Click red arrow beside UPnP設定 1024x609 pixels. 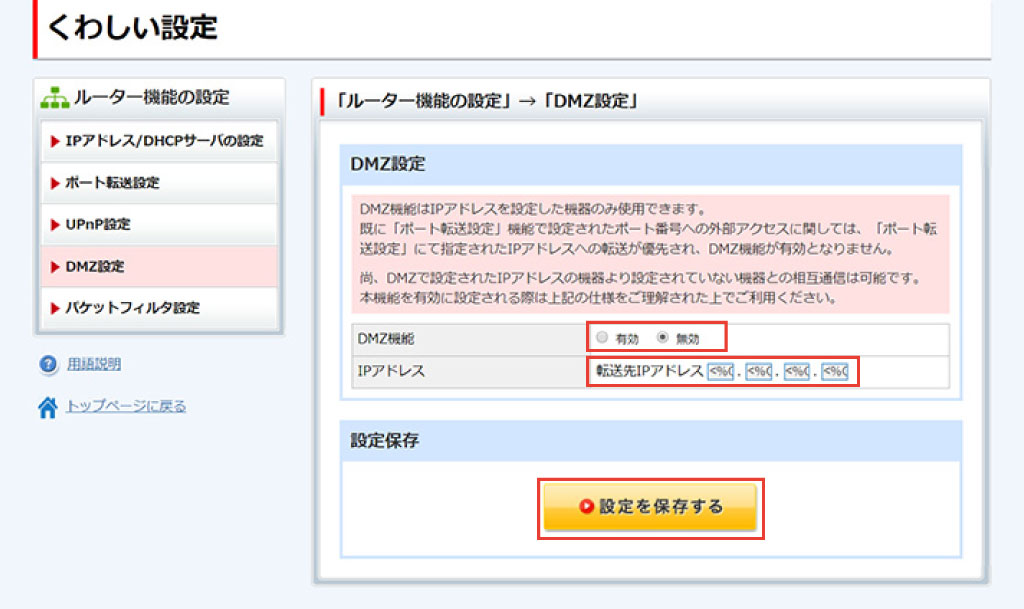tap(55, 225)
